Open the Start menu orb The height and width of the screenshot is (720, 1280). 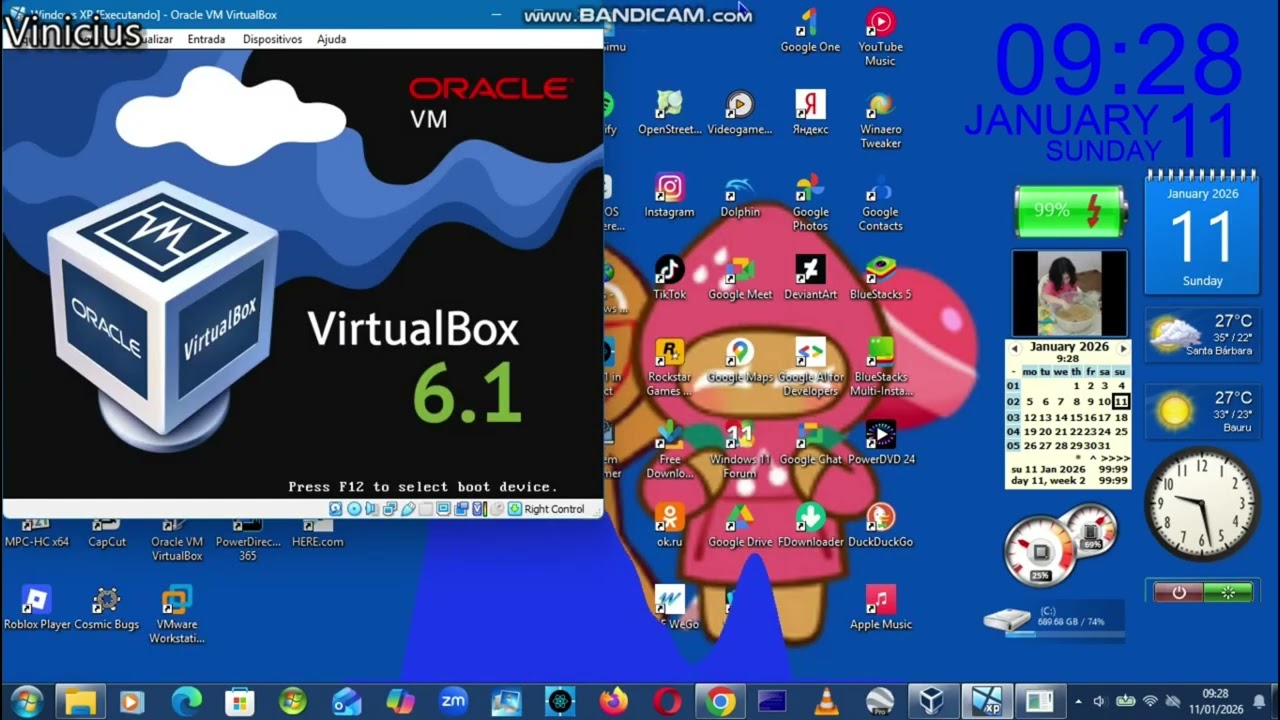click(26, 701)
